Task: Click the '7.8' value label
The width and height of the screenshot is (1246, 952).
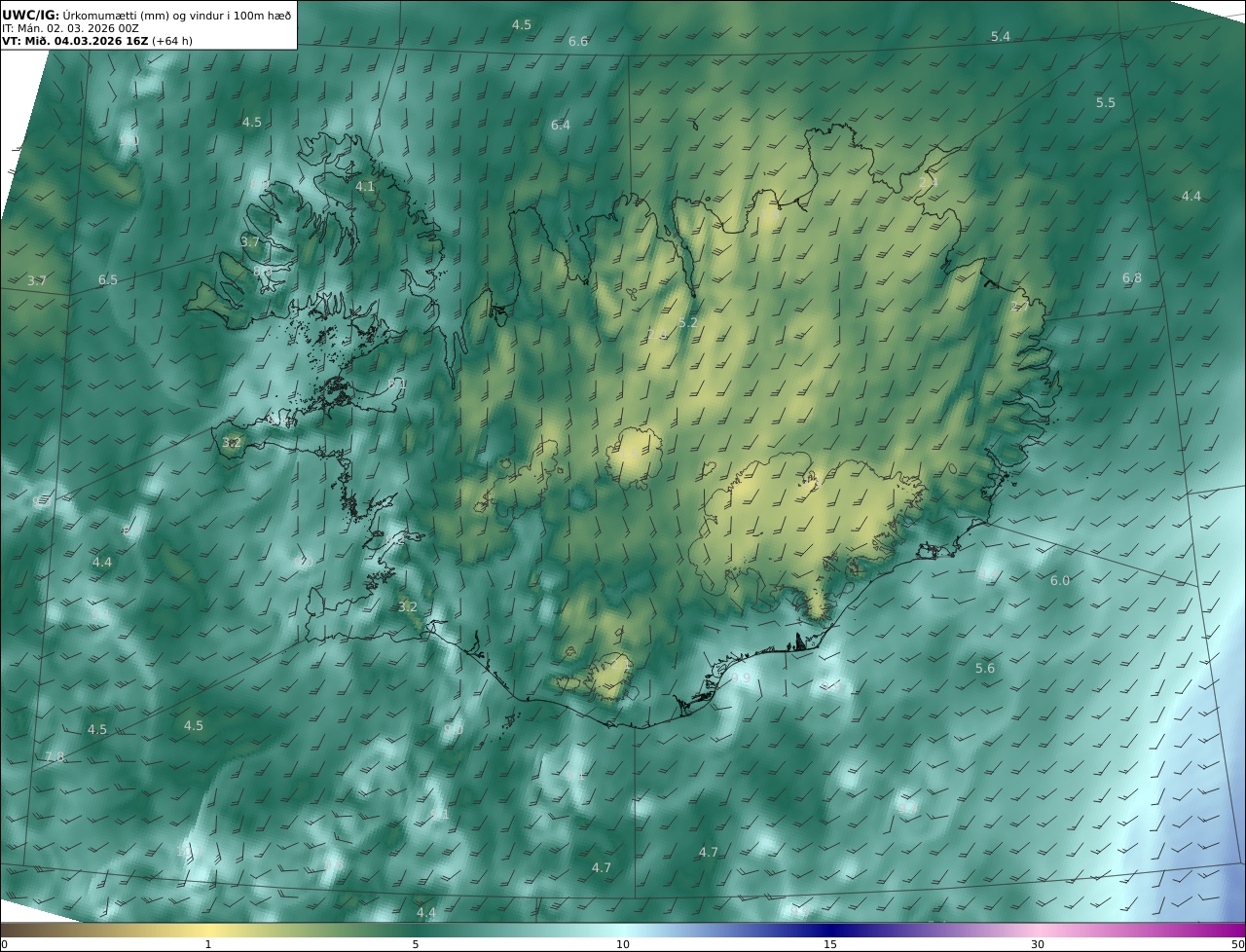Action: 55,757
